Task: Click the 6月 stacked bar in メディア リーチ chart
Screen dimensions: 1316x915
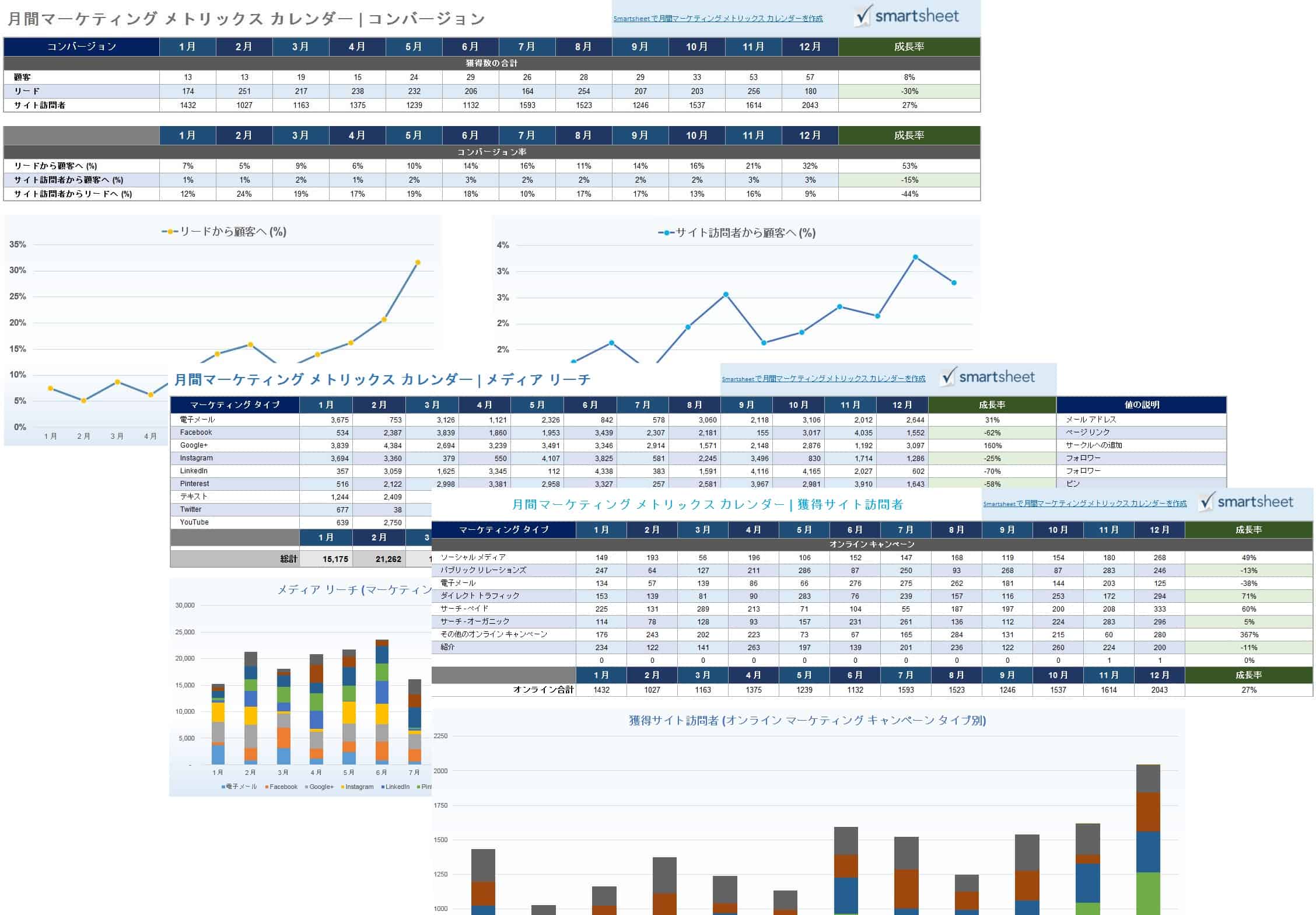Action: [x=381, y=702]
